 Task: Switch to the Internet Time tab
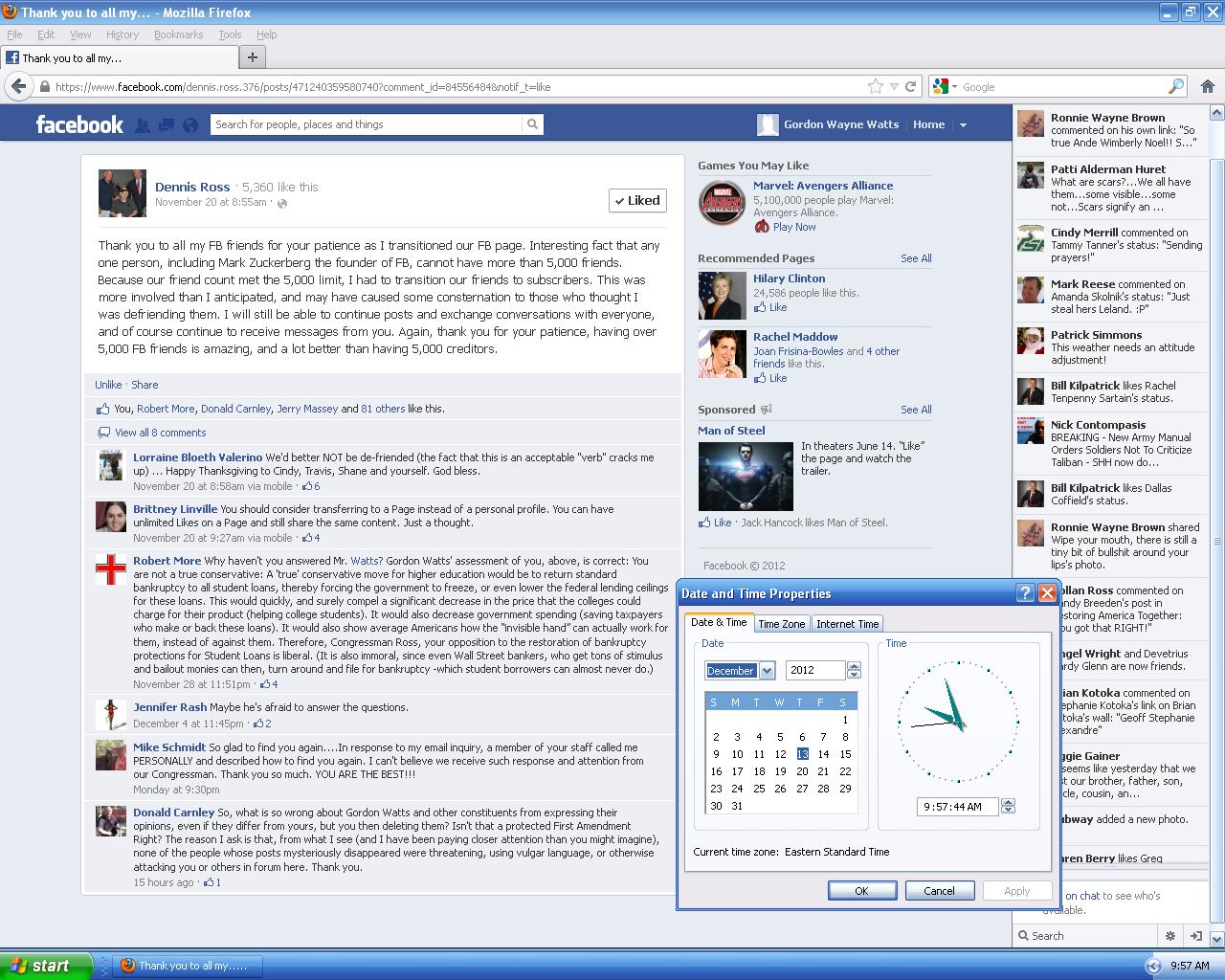point(847,624)
